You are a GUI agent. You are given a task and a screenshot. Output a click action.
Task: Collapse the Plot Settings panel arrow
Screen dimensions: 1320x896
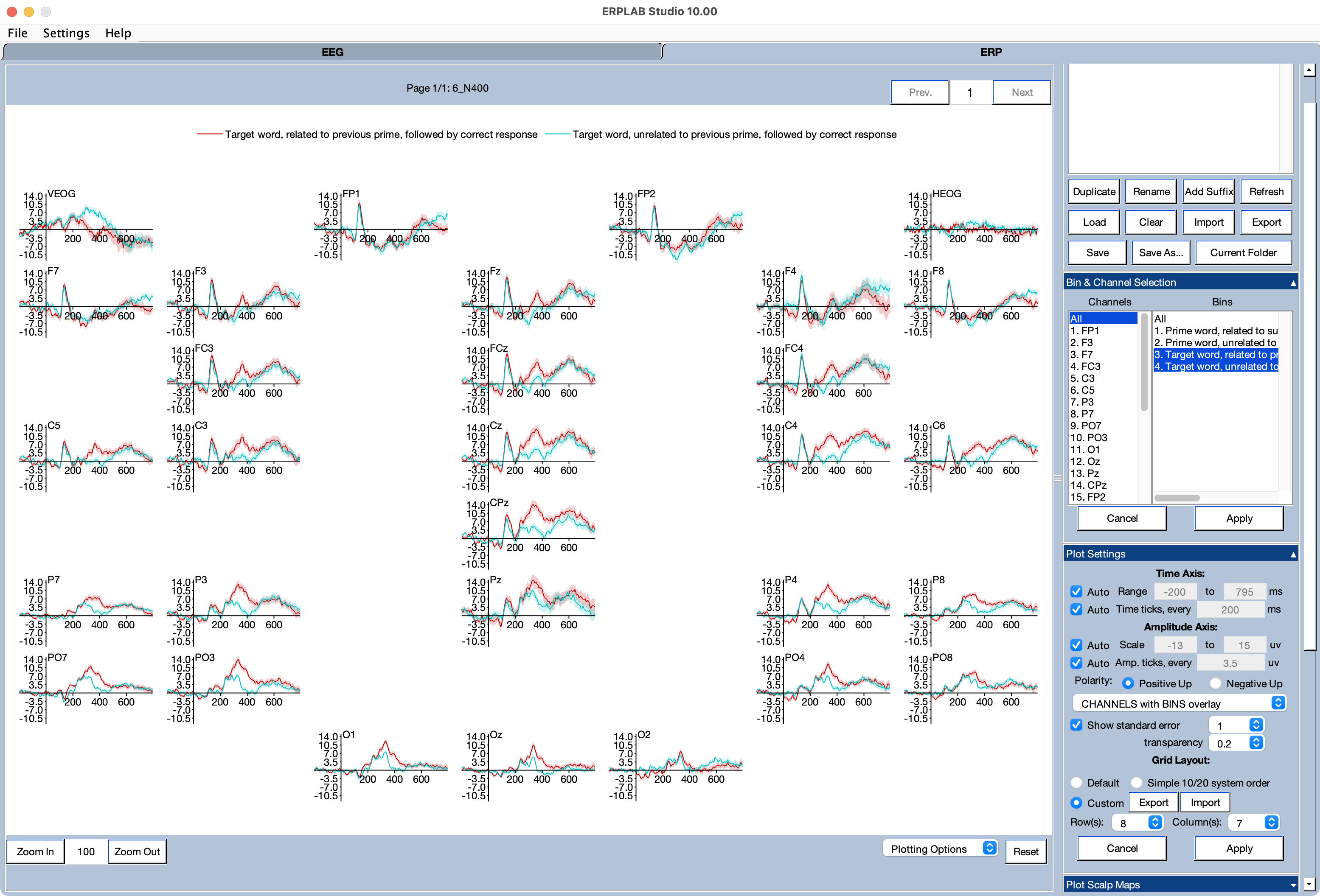(x=1293, y=554)
